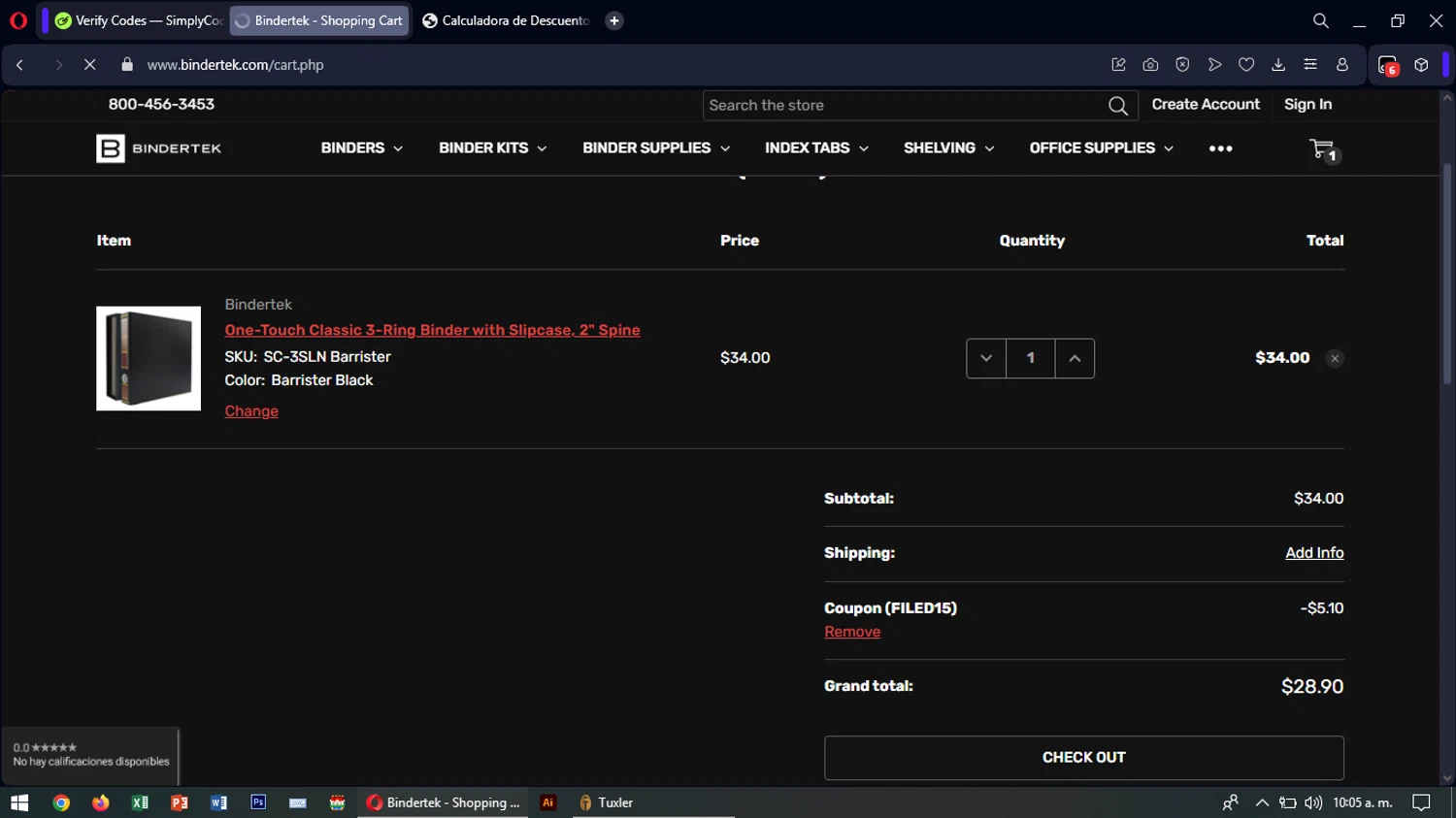Open One-Touch Classic 3-Ring Binder link
Image resolution: width=1456 pixels, height=818 pixels.
point(432,330)
